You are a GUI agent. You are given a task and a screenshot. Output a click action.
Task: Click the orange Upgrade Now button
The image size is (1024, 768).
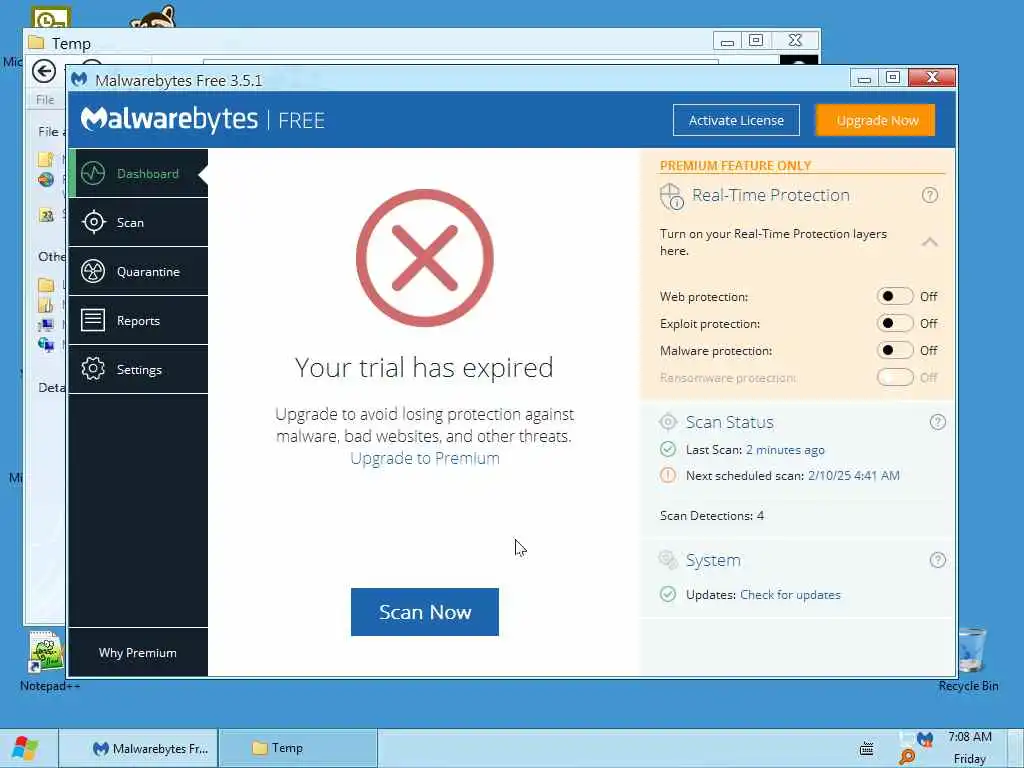click(x=877, y=120)
